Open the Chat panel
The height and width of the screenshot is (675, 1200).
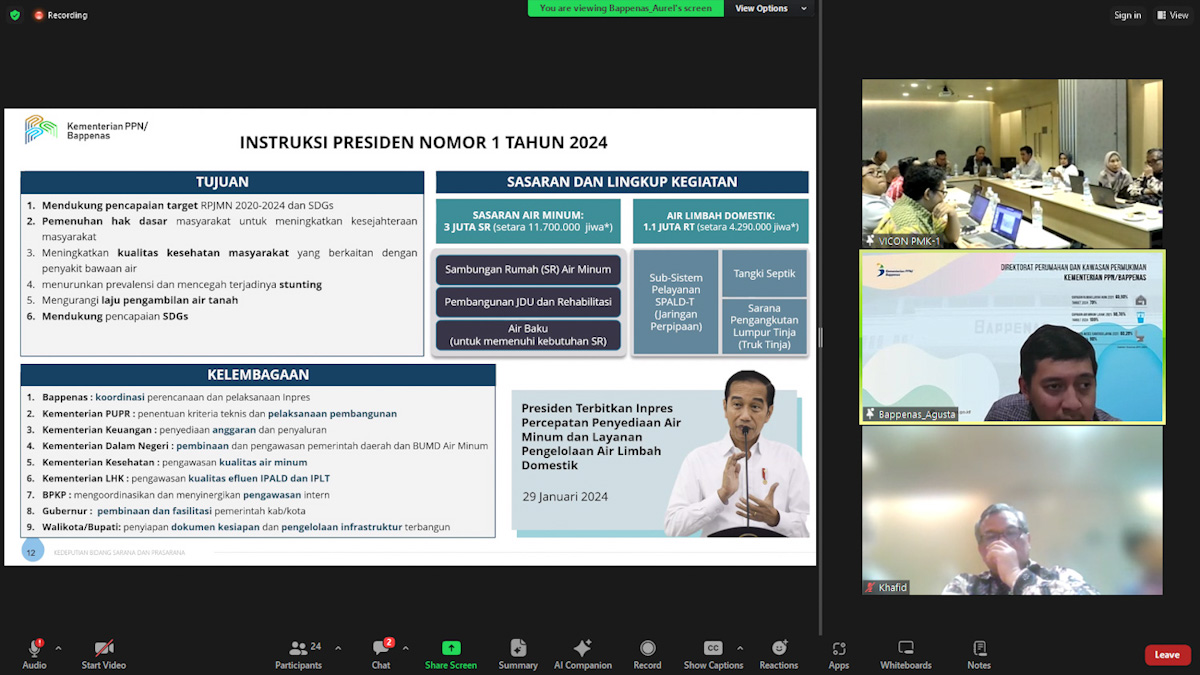pyautogui.click(x=381, y=649)
